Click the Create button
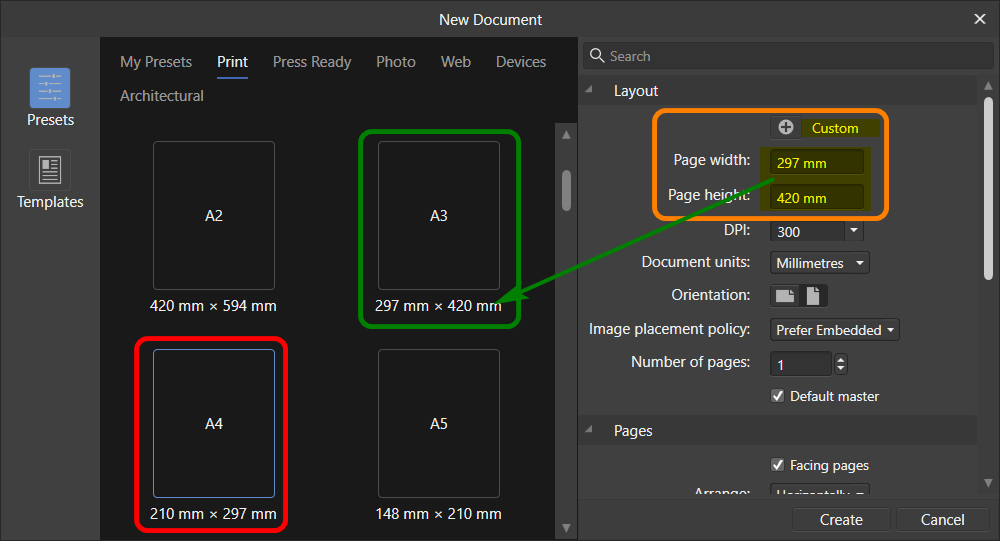Screen dimensions: 1000x541 [841, 519]
